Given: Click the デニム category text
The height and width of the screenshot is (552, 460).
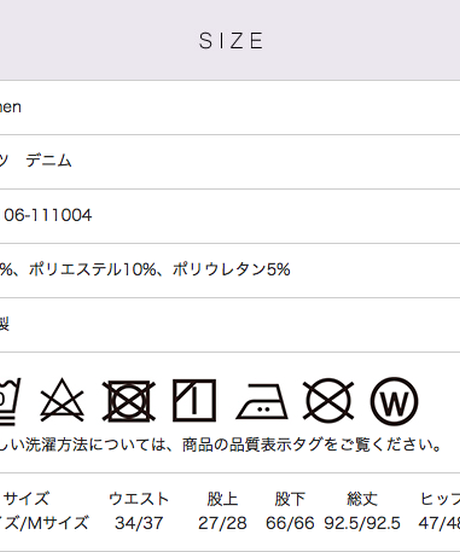Looking at the screenshot, I should tap(49, 161).
